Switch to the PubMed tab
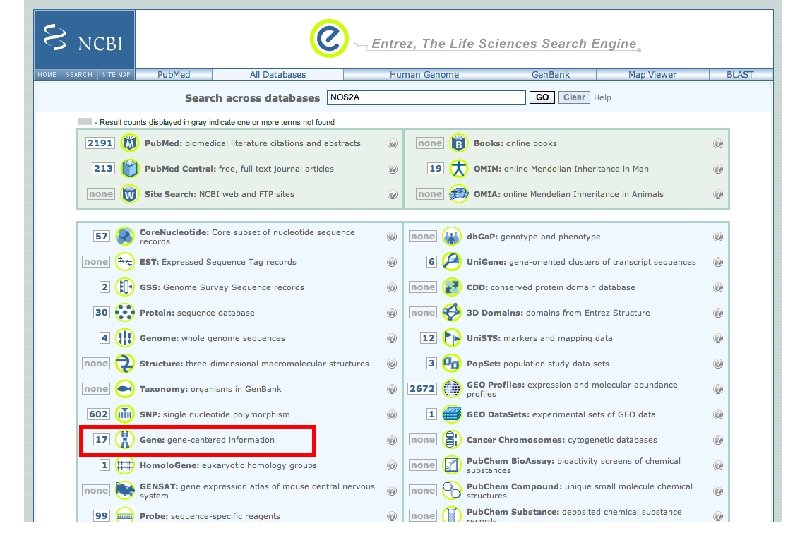 click(x=174, y=74)
